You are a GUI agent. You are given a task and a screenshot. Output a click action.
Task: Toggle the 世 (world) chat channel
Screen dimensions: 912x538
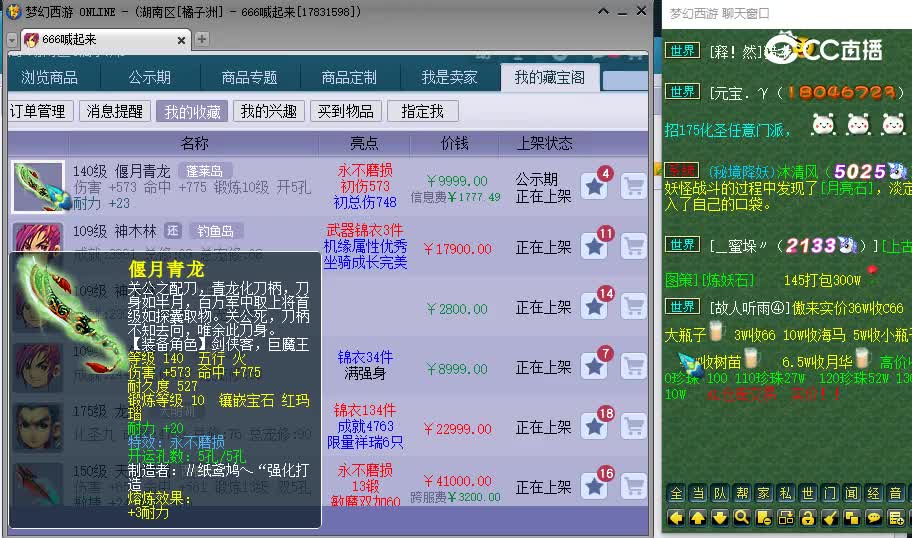[807, 494]
